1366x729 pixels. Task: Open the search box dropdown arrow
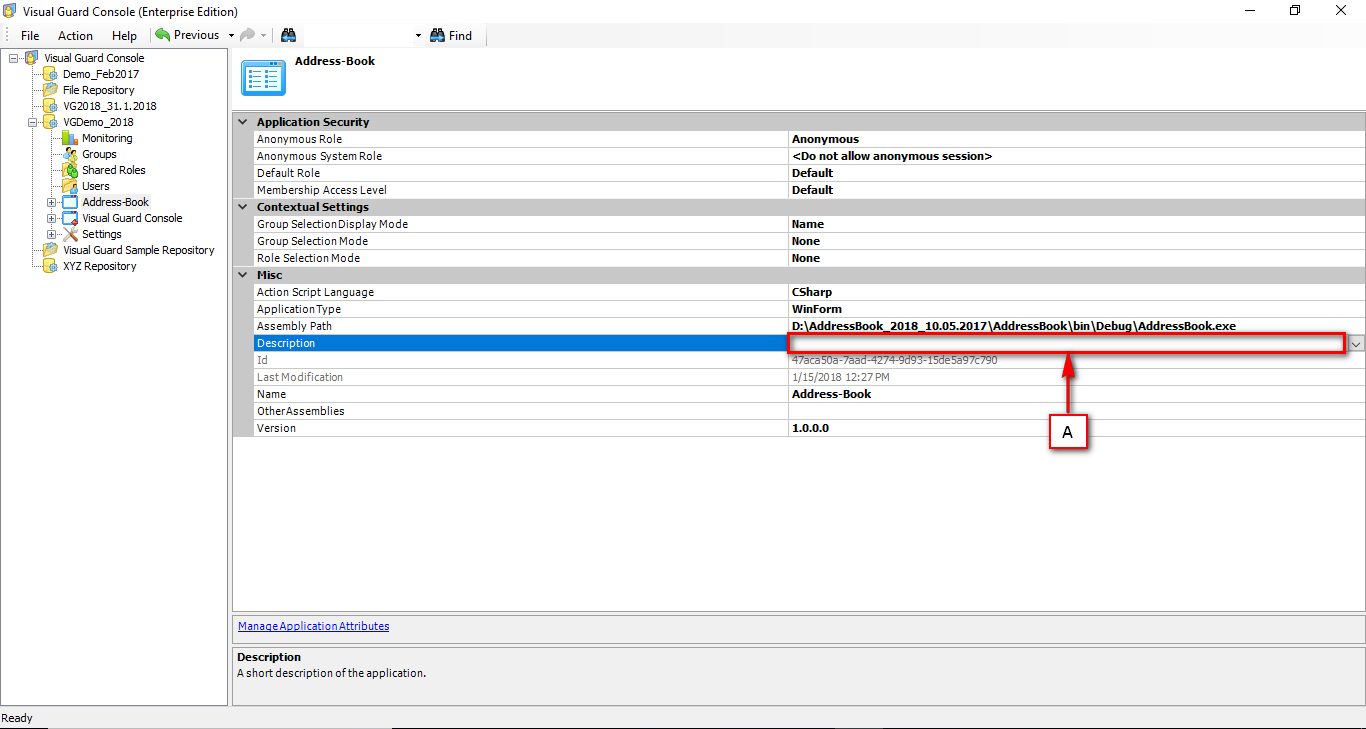point(418,35)
